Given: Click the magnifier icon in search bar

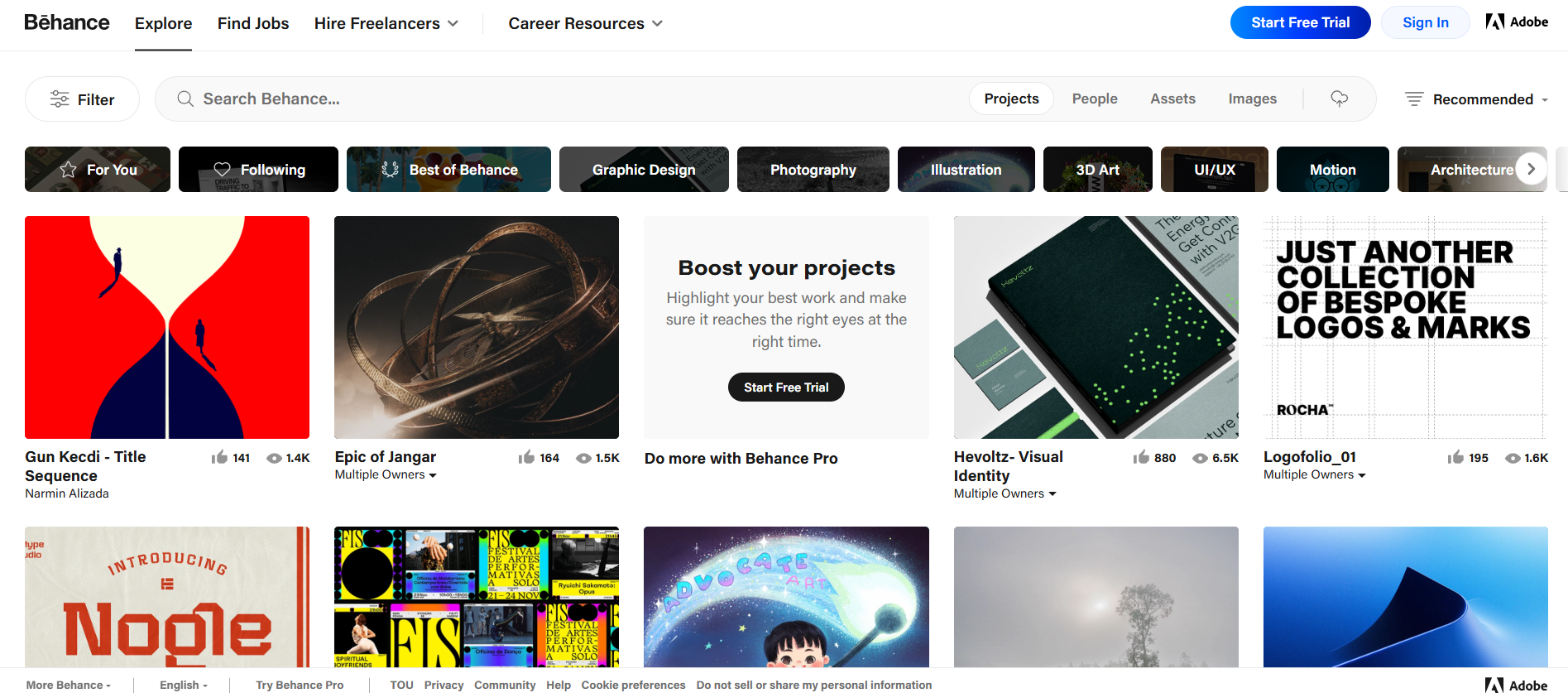Looking at the screenshot, I should (x=185, y=99).
